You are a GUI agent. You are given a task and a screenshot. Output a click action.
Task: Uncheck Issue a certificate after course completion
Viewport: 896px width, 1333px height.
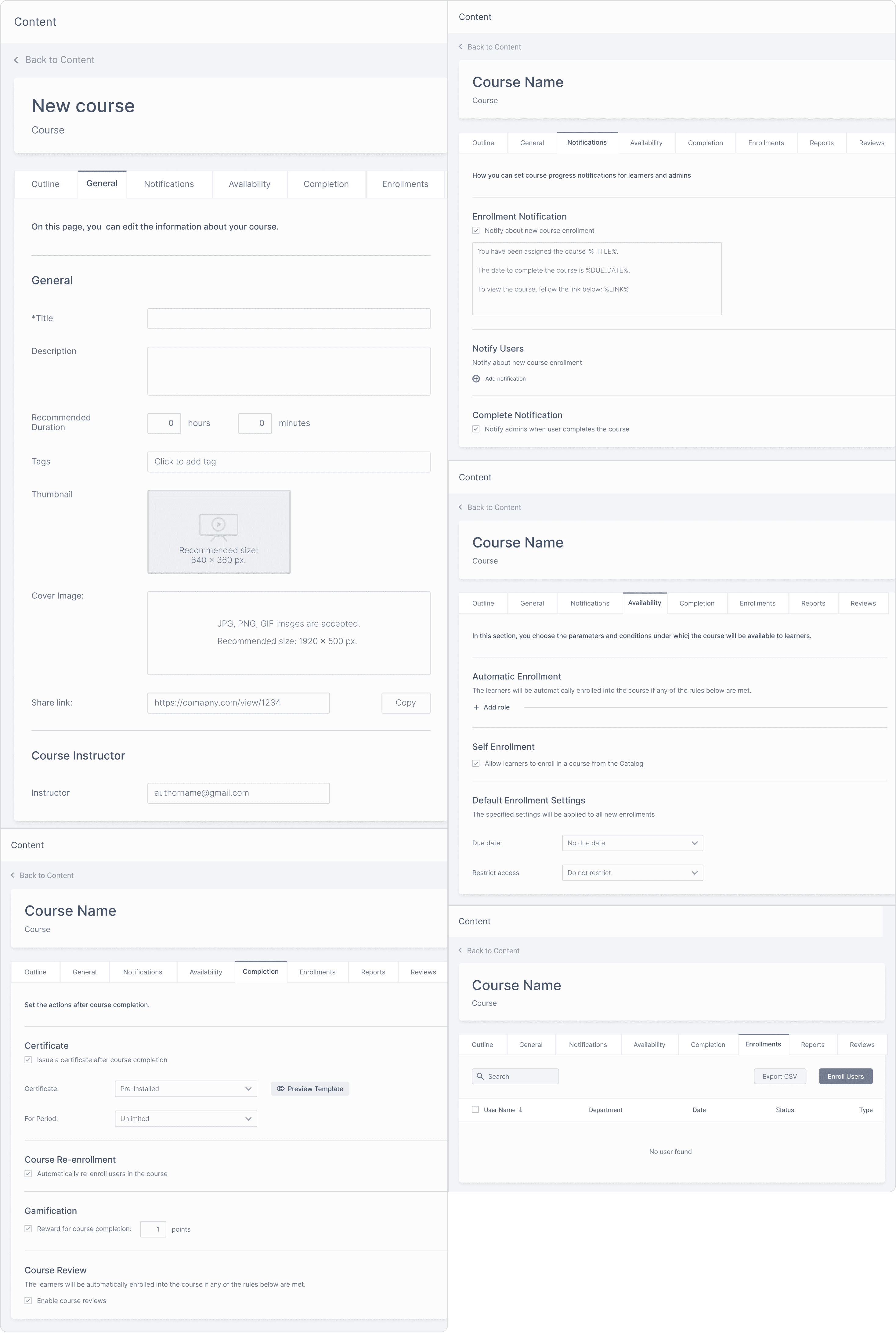point(28,1060)
